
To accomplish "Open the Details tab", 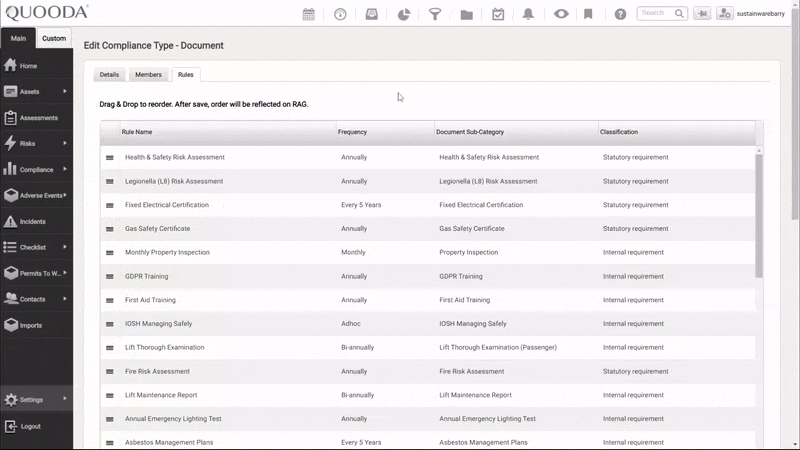I will coord(109,74).
